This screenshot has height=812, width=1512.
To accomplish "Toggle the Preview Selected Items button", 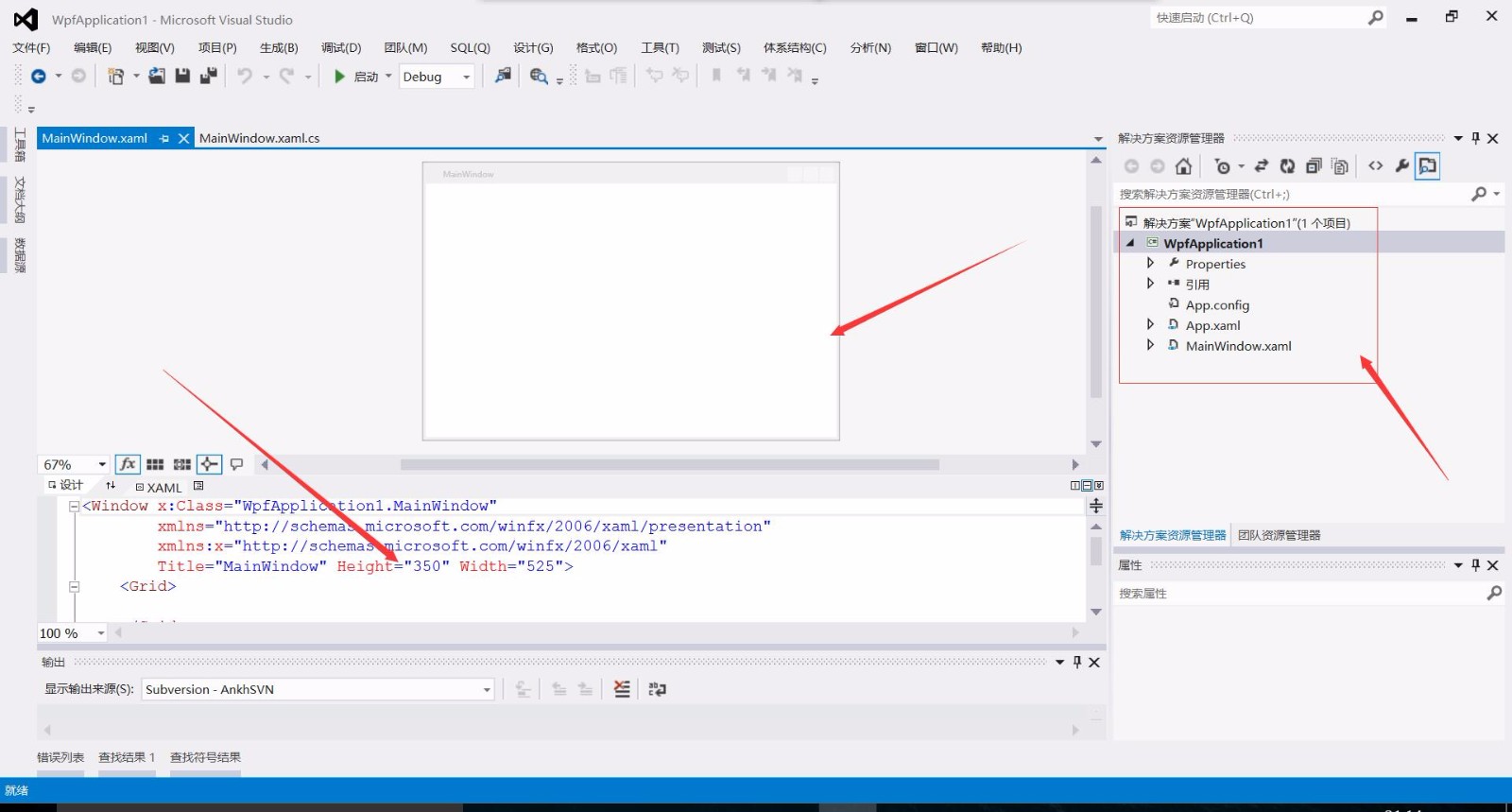I will pyautogui.click(x=1428, y=166).
